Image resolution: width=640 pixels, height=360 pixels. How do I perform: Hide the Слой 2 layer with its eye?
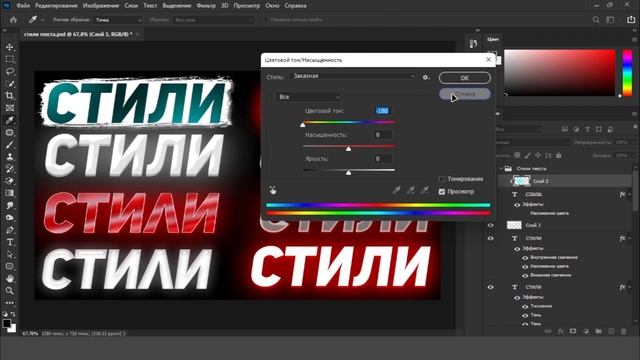pyautogui.click(x=491, y=225)
